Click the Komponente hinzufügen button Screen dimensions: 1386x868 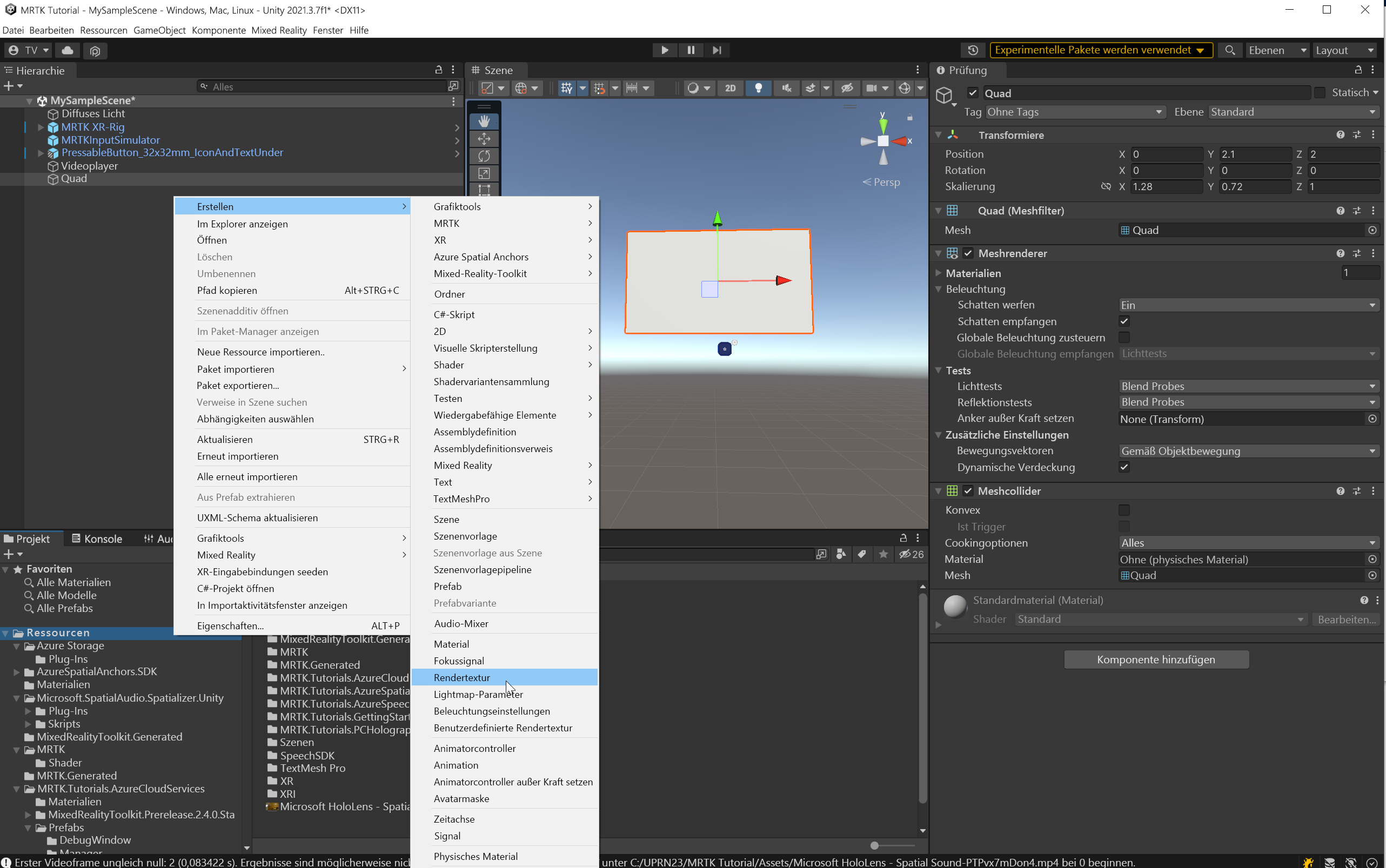(x=1156, y=659)
